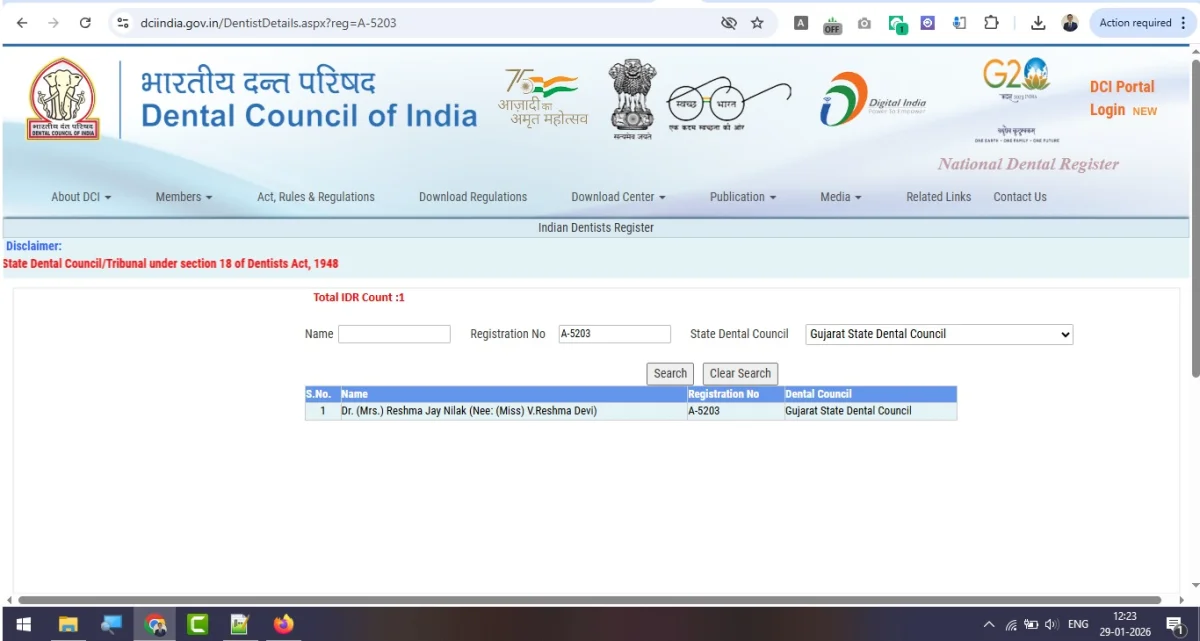Open the browser Downloads icon
The width and height of the screenshot is (1200, 641).
1038,23
